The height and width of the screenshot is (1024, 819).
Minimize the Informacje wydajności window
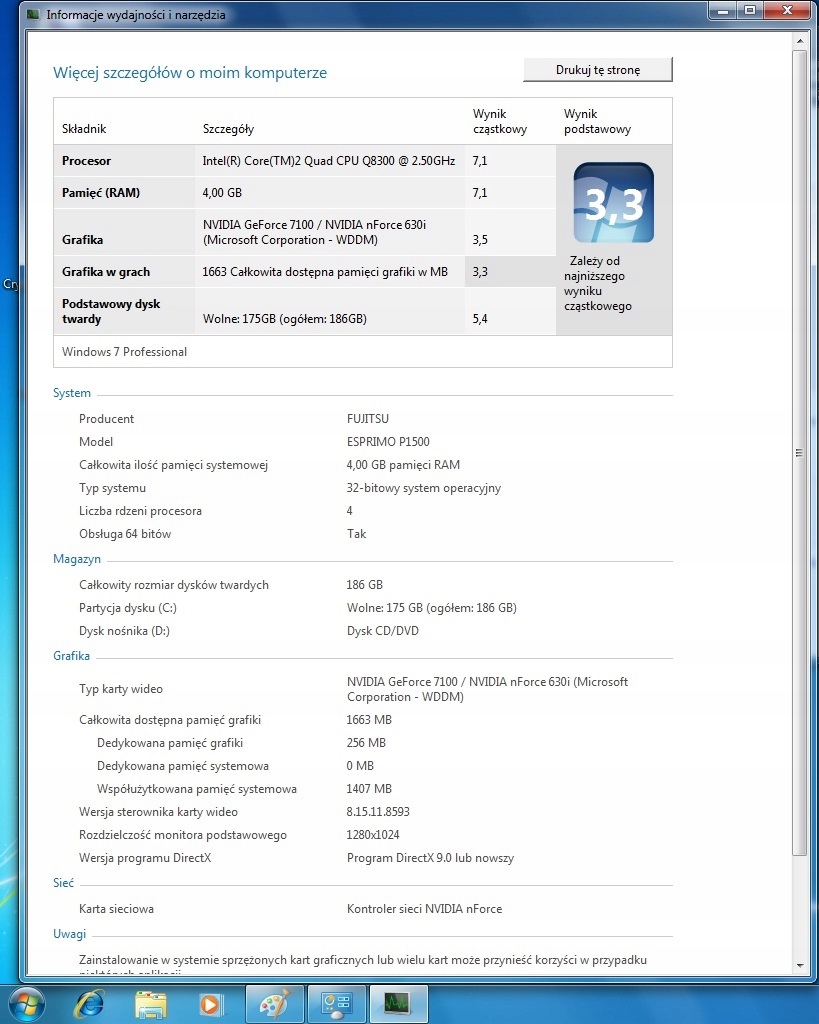coord(723,10)
